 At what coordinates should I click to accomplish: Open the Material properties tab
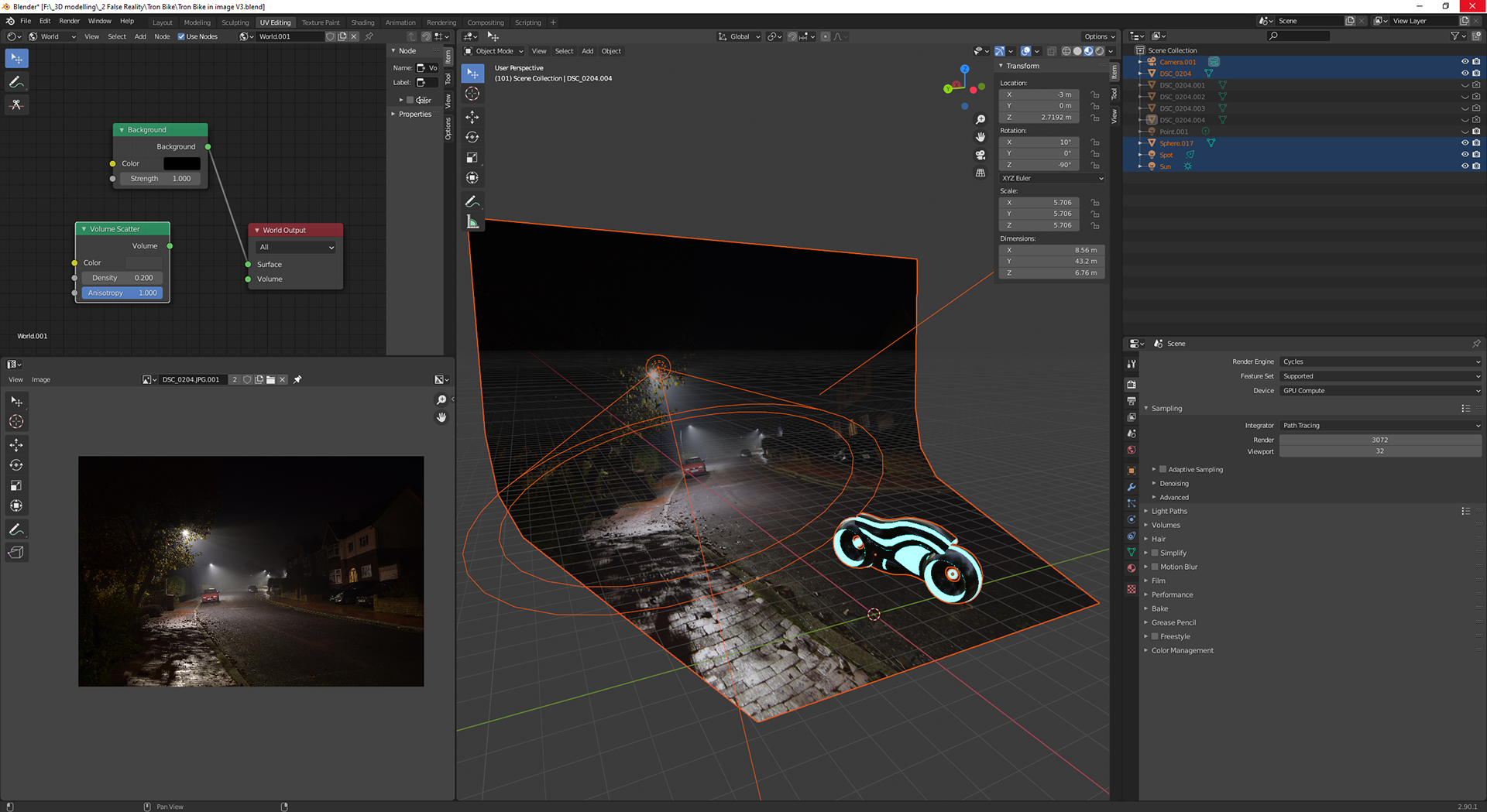pos(1132,568)
